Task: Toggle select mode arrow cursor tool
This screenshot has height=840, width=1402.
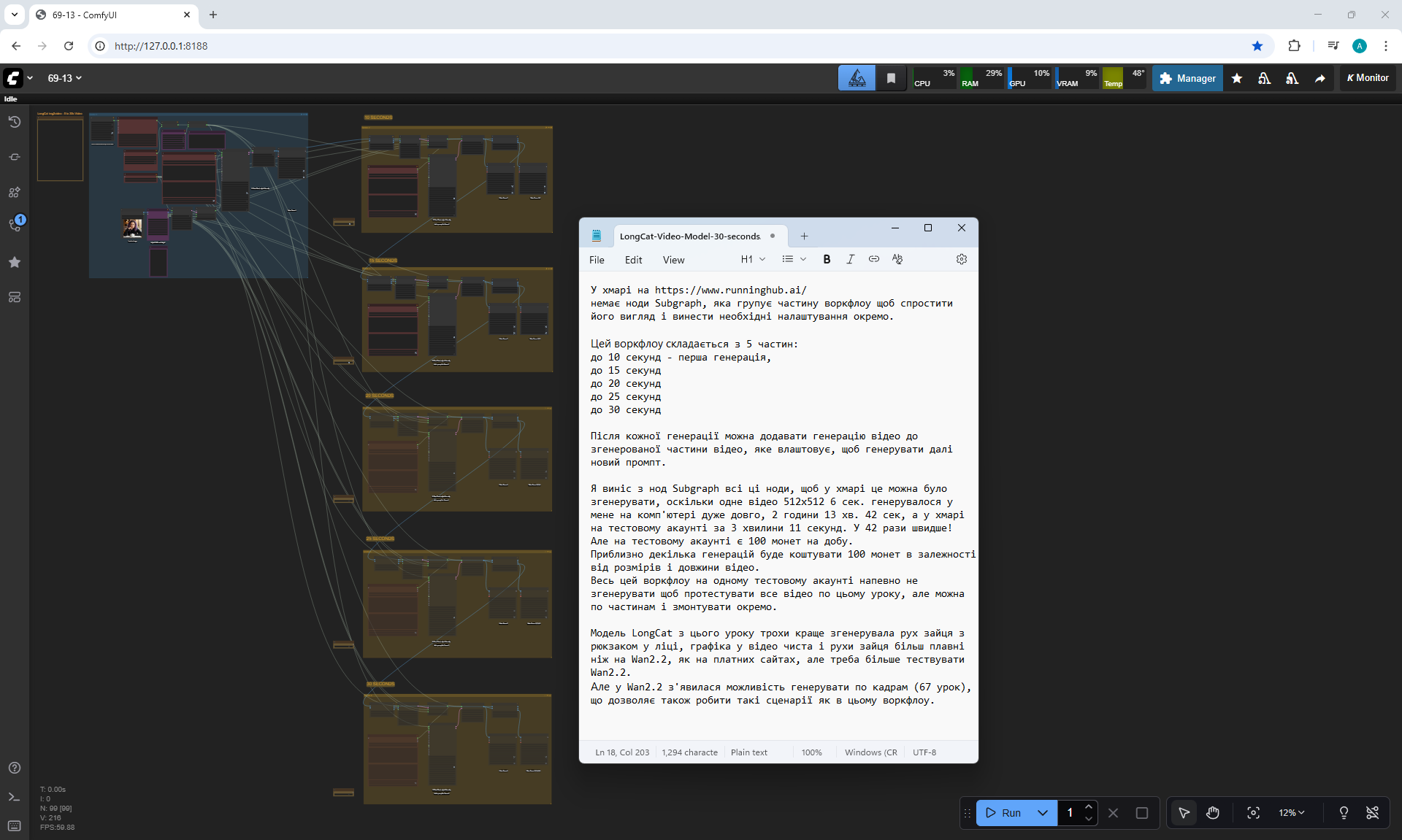Action: coord(1184,813)
